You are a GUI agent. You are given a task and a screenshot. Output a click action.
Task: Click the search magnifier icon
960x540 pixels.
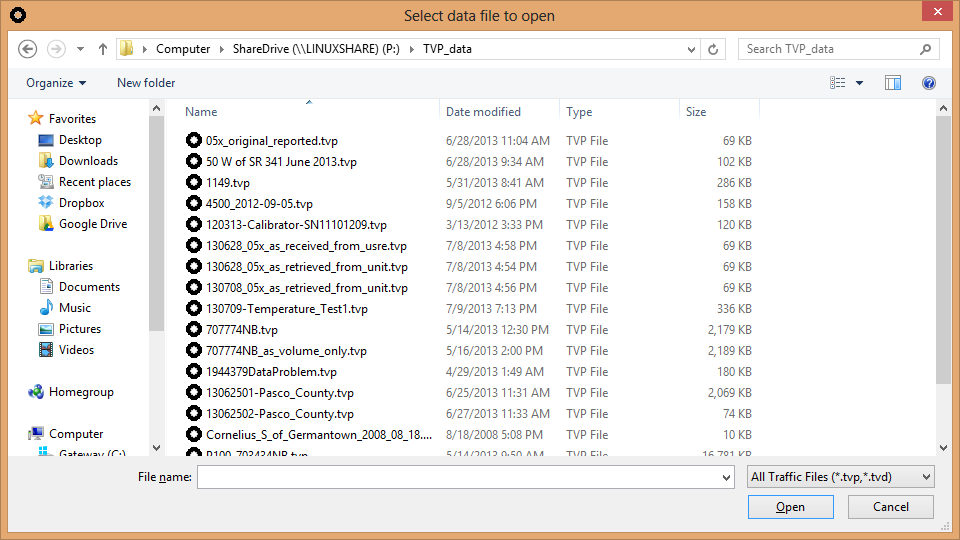(x=926, y=49)
